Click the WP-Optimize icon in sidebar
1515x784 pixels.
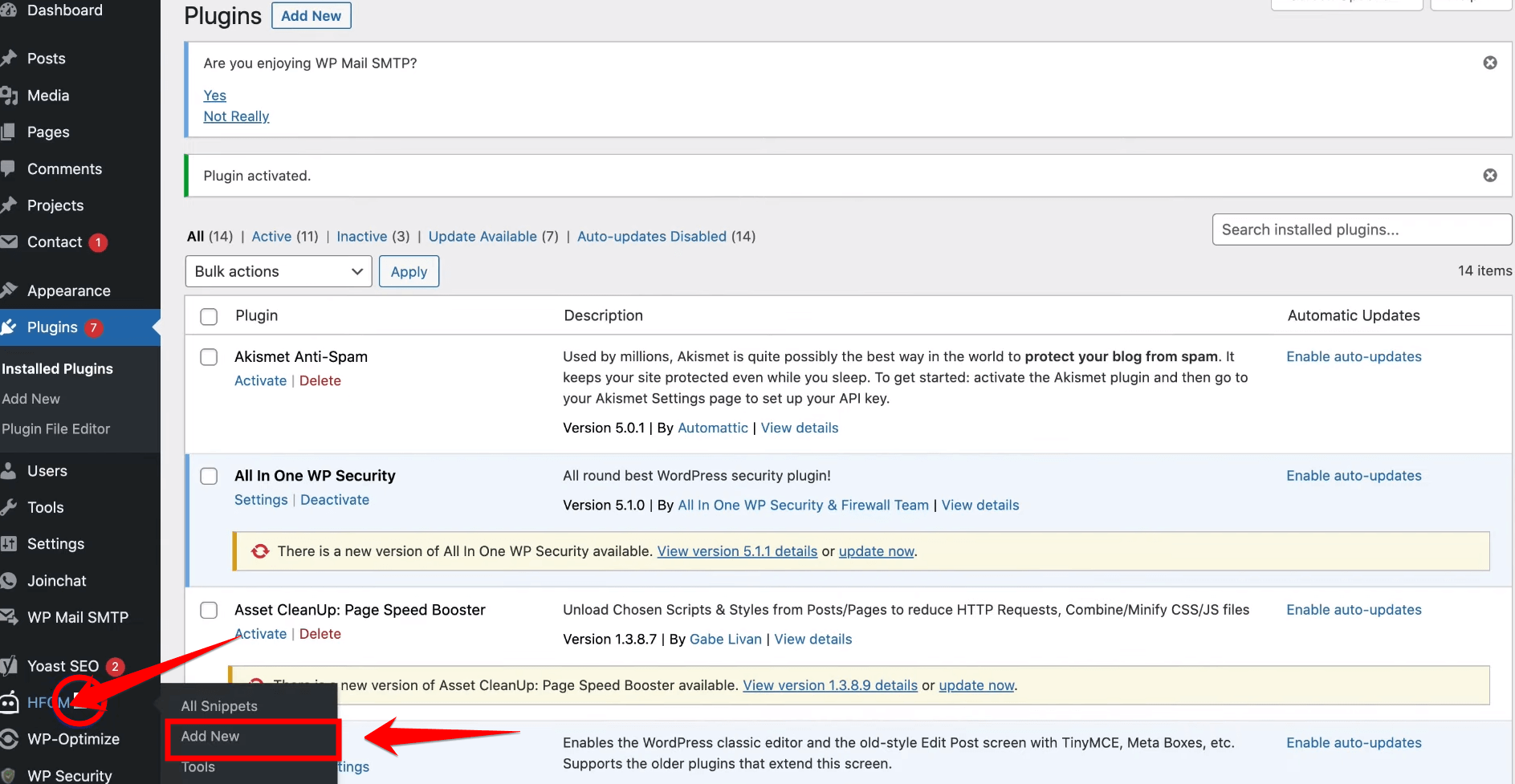point(9,739)
